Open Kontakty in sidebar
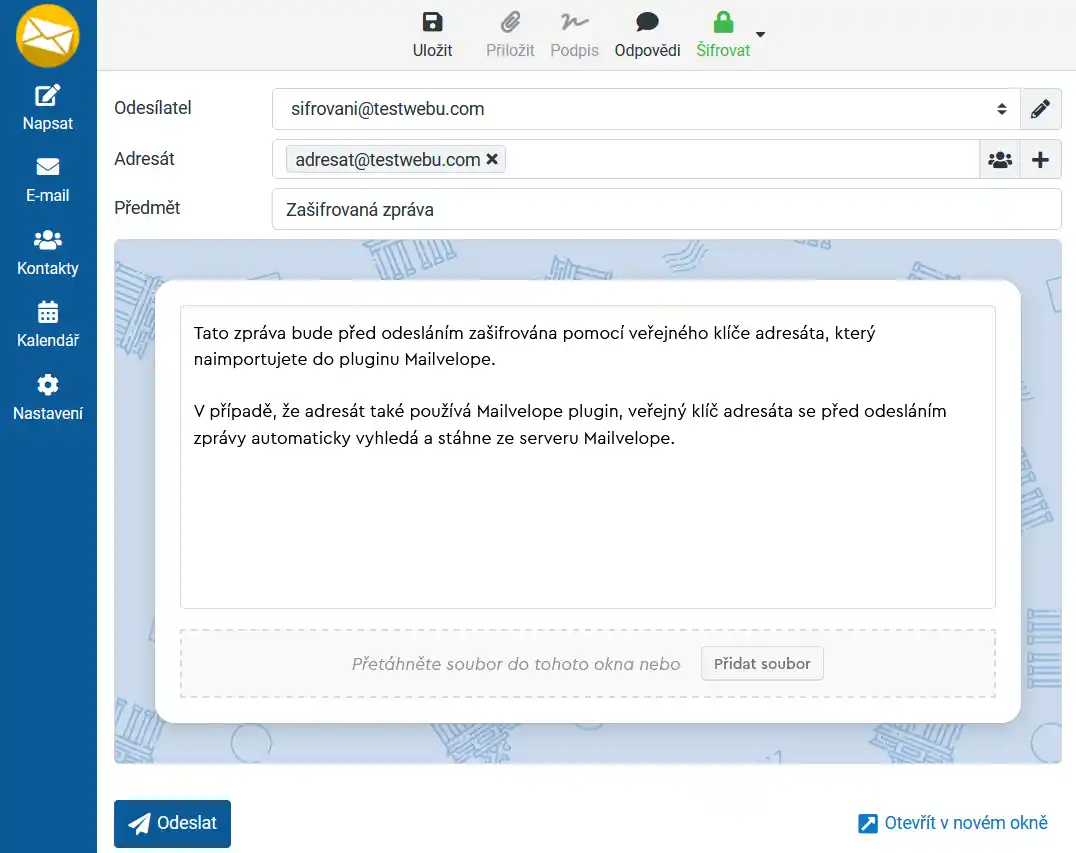This screenshot has height=853, width=1076. point(47,253)
